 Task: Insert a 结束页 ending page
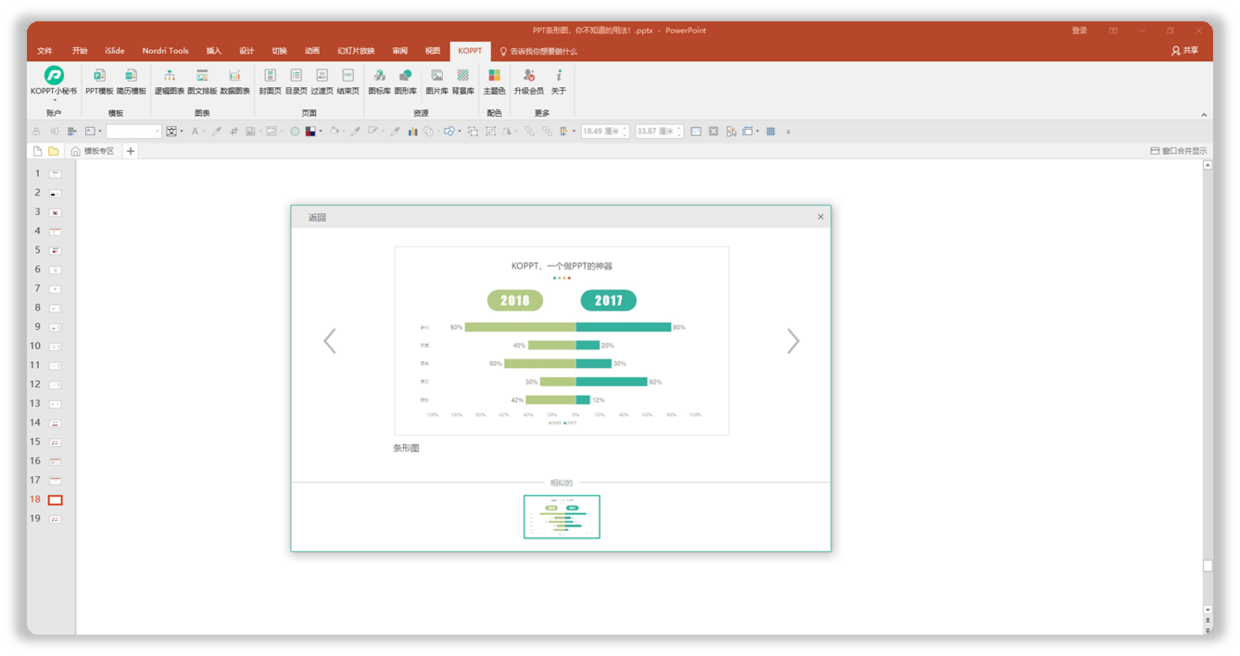coord(348,82)
